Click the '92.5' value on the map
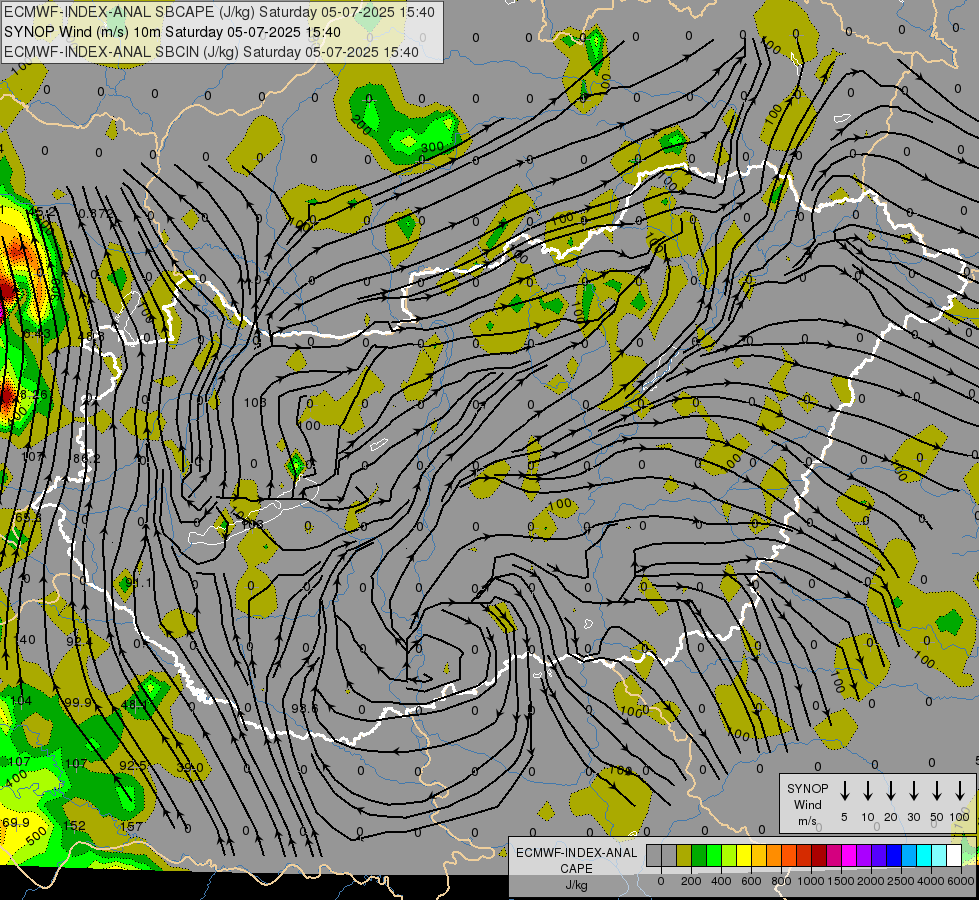The width and height of the screenshot is (979, 900). click(133, 765)
